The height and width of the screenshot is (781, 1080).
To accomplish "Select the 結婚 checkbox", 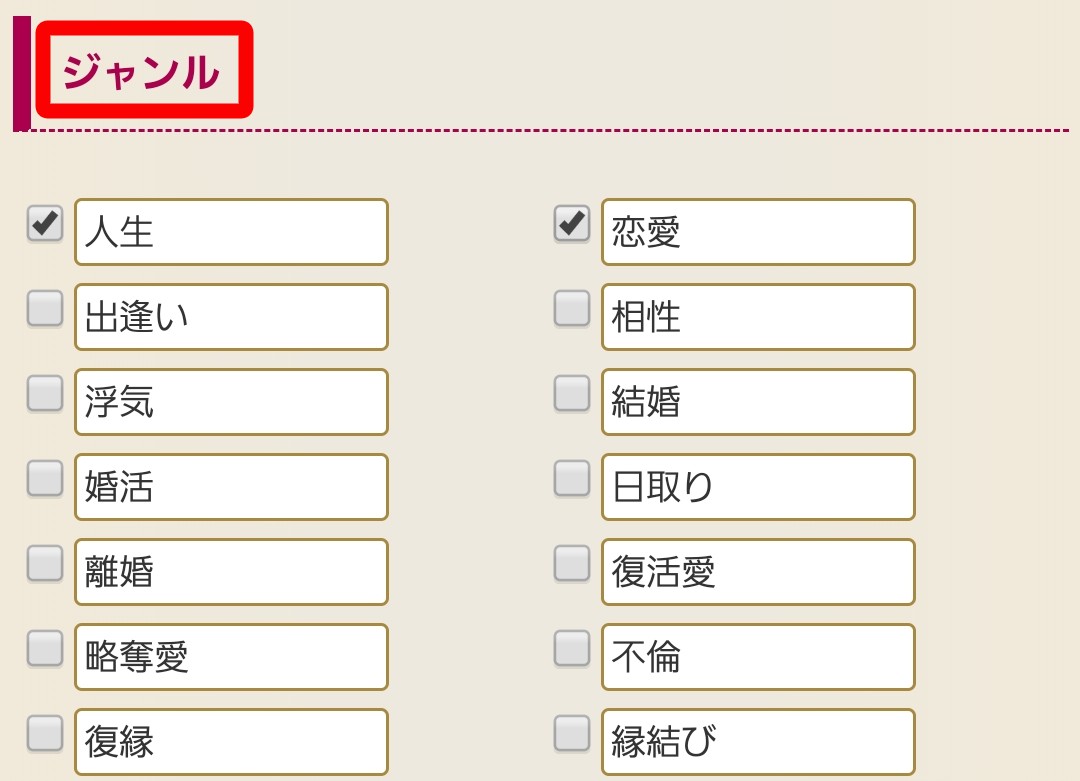I will (x=572, y=394).
